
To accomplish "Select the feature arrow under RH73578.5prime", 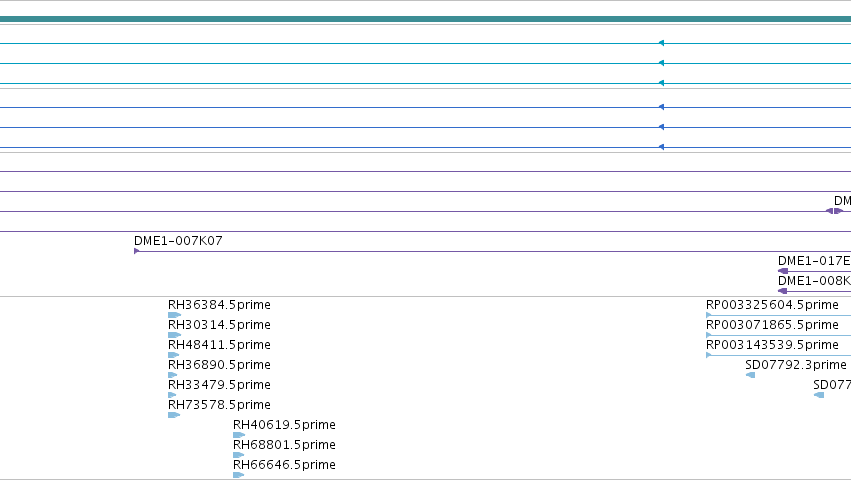I will 174,415.
